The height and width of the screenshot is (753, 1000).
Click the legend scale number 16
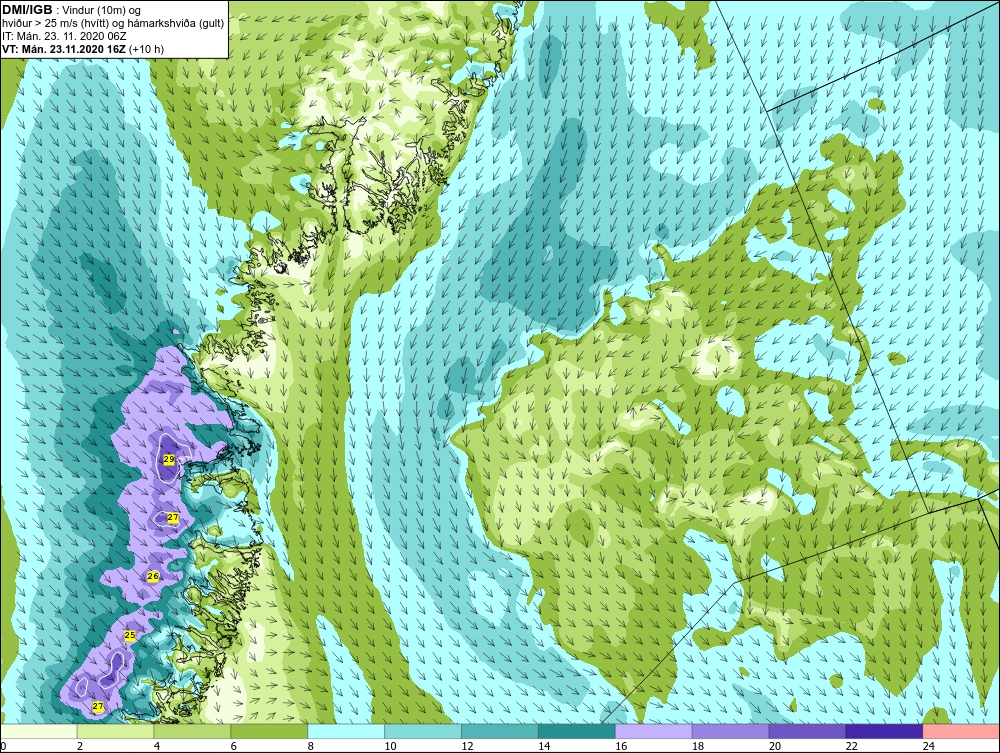621,746
